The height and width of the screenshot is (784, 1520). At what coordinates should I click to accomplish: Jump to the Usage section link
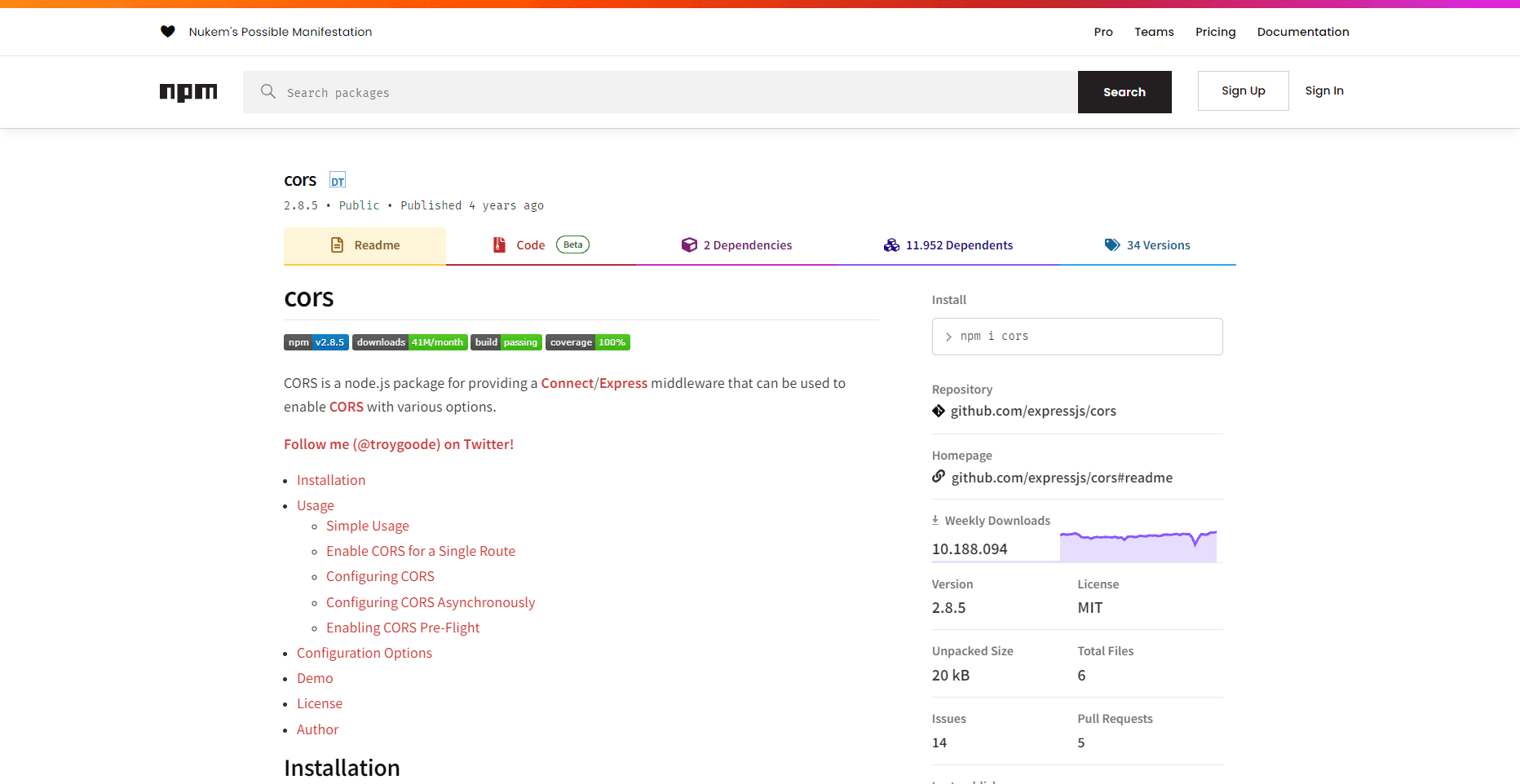316,505
